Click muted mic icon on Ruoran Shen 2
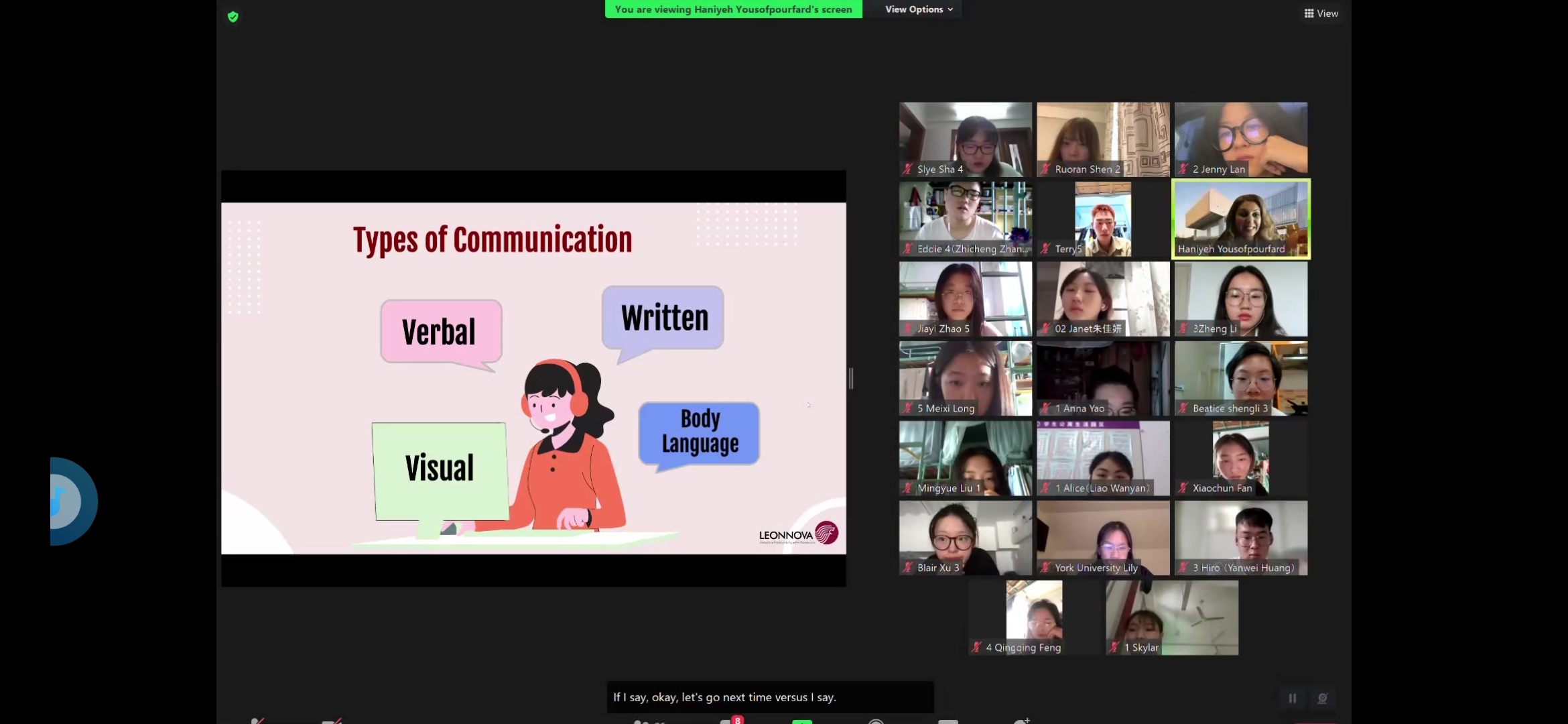Screen dimensions: 1568x724 pyautogui.click(x=1045, y=169)
